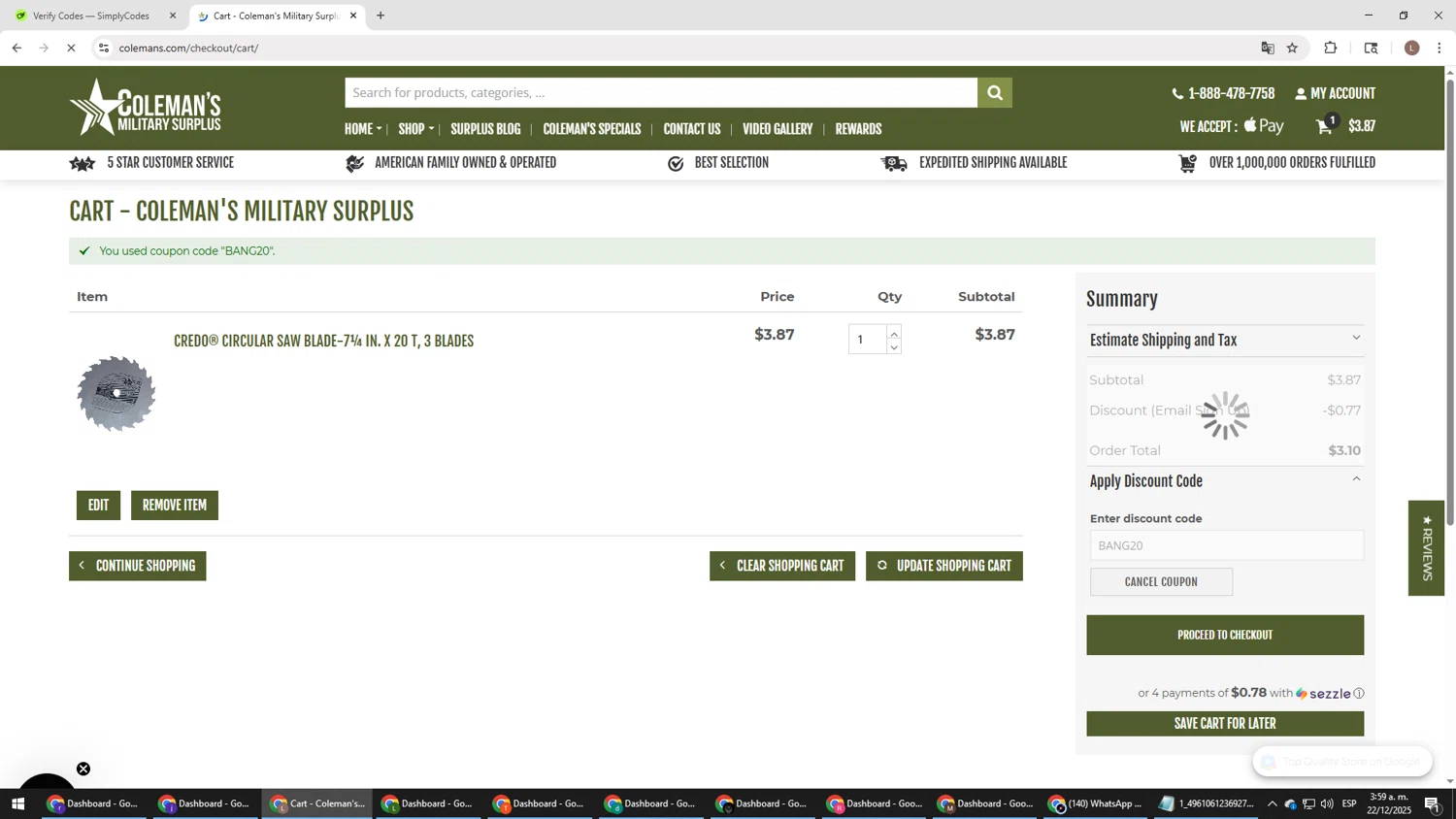Click Update Shopping Cart button

point(944,566)
